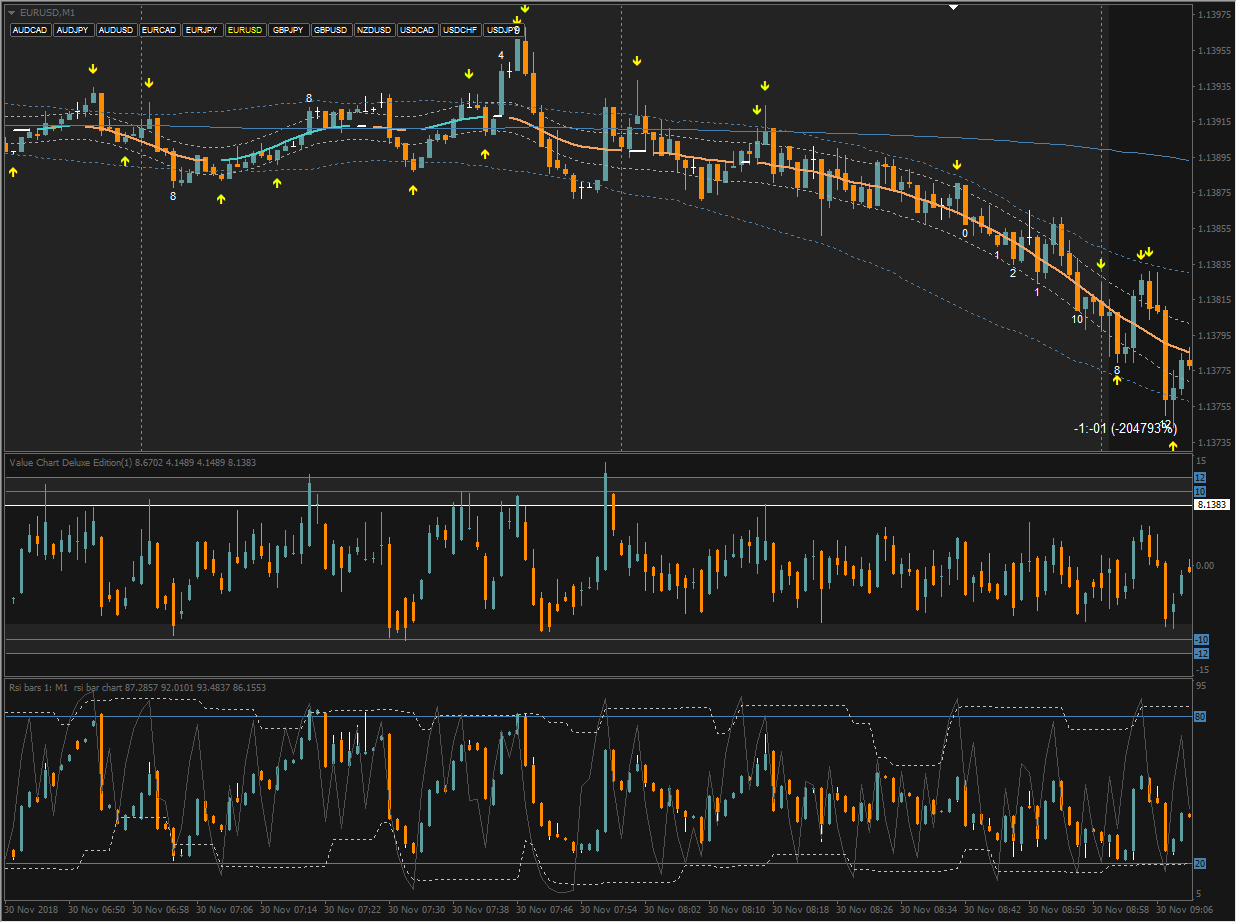Click the blue 80 level tag on the RSI scale
This screenshot has width=1237, height=923.
click(x=1201, y=716)
